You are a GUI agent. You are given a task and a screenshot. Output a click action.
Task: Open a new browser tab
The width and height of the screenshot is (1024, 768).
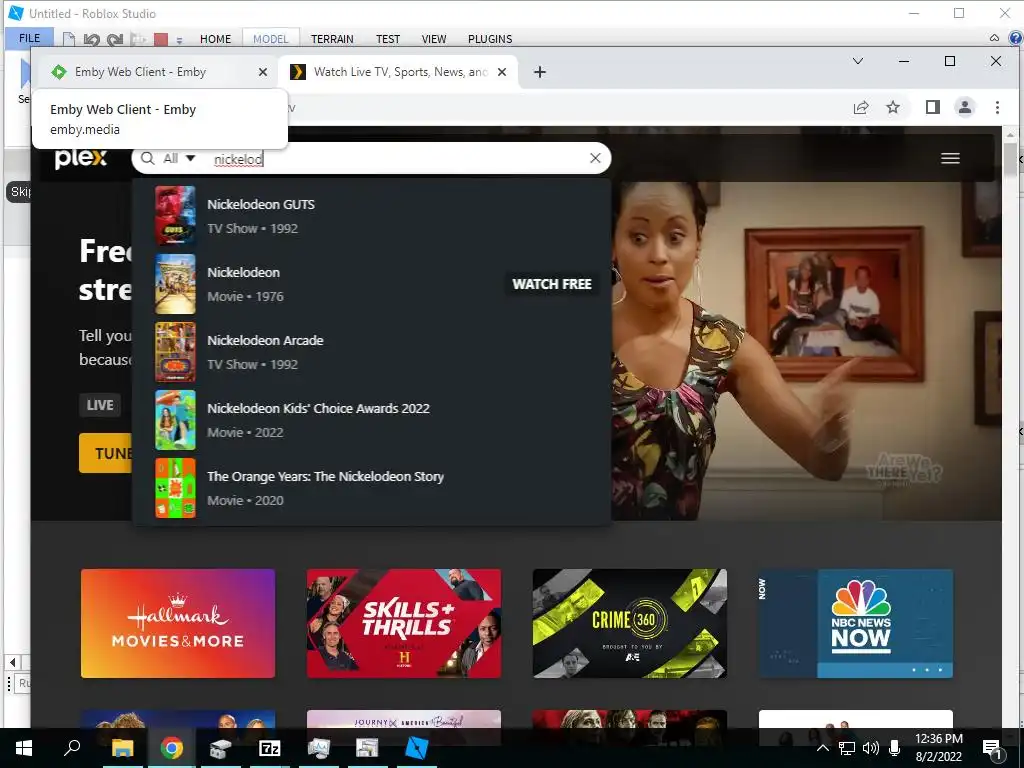pos(539,72)
